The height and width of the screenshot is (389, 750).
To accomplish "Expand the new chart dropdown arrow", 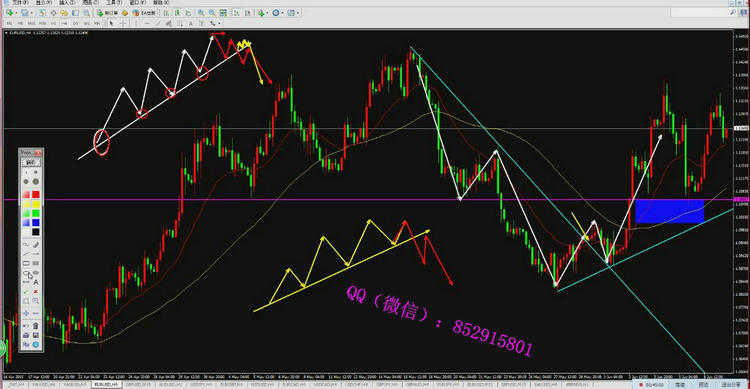I will tap(16, 13).
